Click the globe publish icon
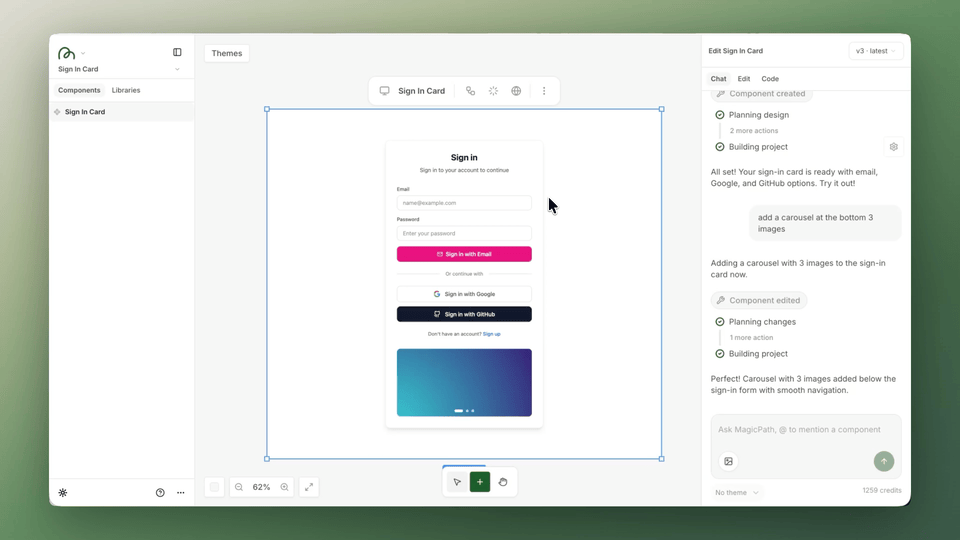Screen dimensions: 960x540 click(516, 91)
